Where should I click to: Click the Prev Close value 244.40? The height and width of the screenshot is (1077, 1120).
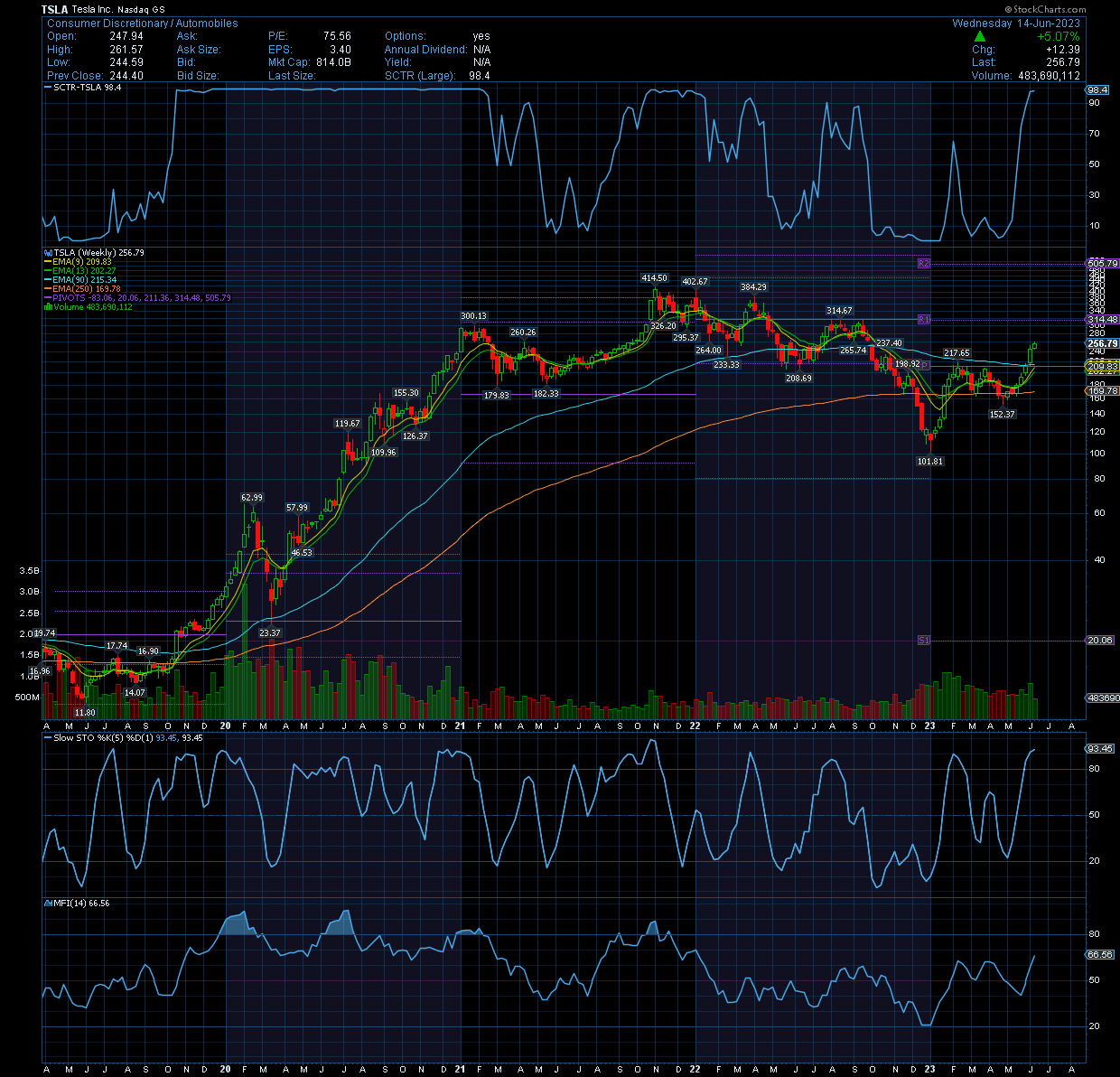point(126,76)
